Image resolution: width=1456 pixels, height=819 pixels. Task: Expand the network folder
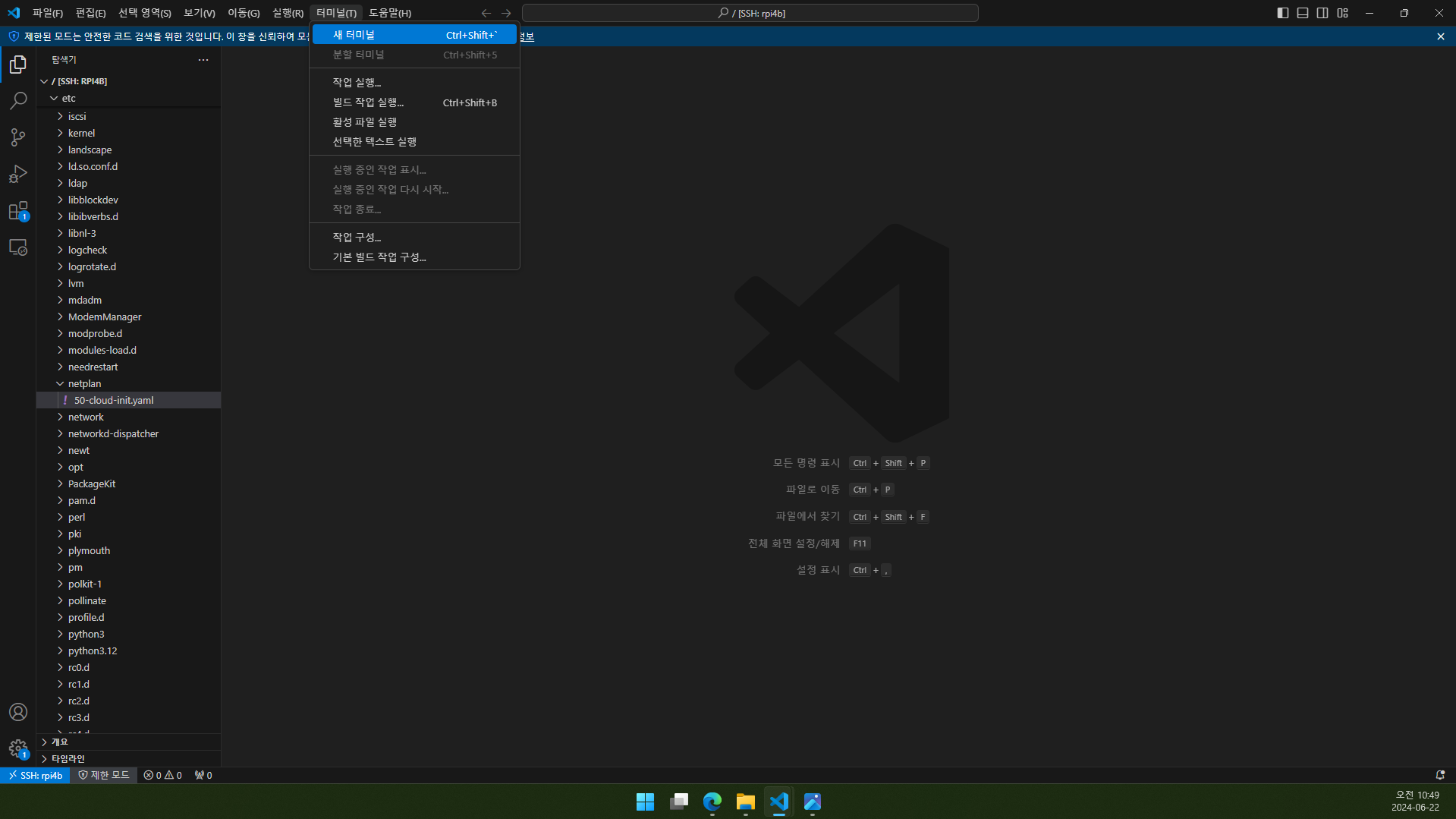click(x=129, y=417)
